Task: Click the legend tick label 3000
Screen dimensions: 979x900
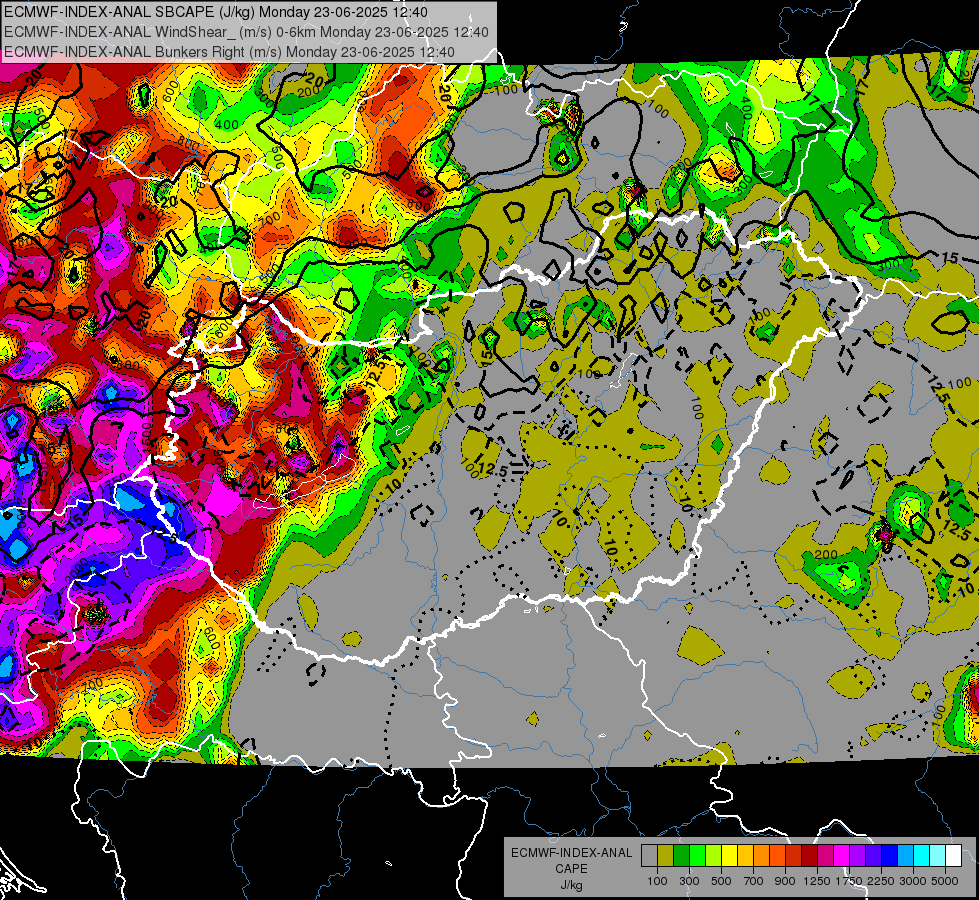Action: [x=913, y=881]
